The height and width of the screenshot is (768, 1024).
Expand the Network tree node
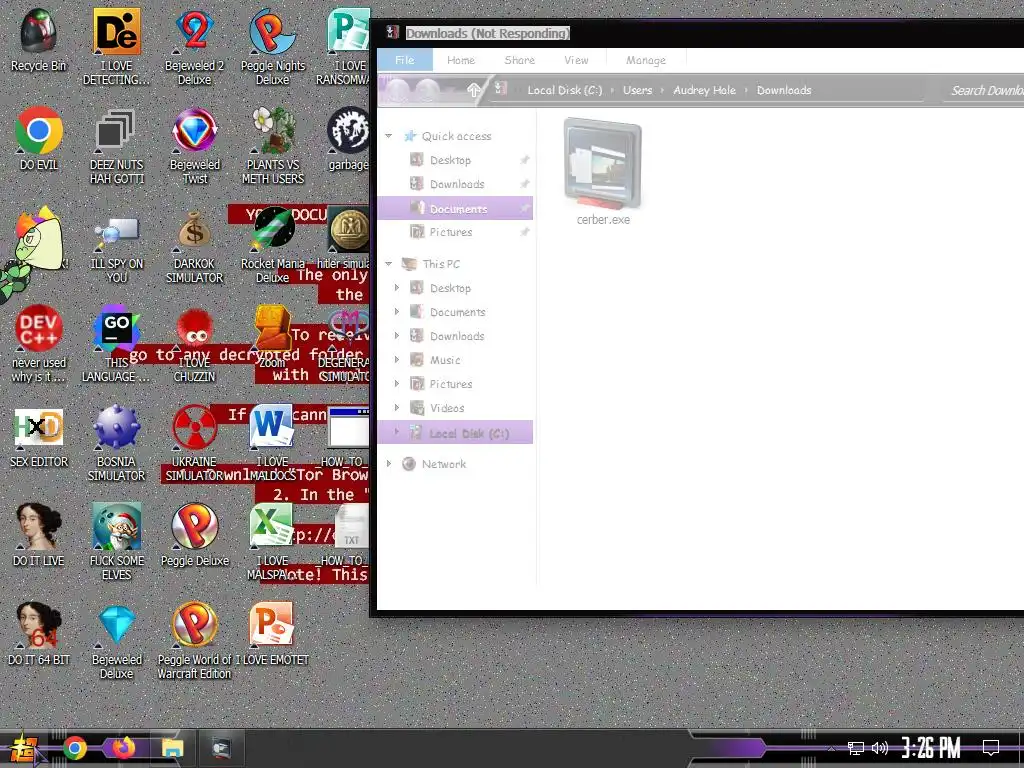click(x=389, y=464)
